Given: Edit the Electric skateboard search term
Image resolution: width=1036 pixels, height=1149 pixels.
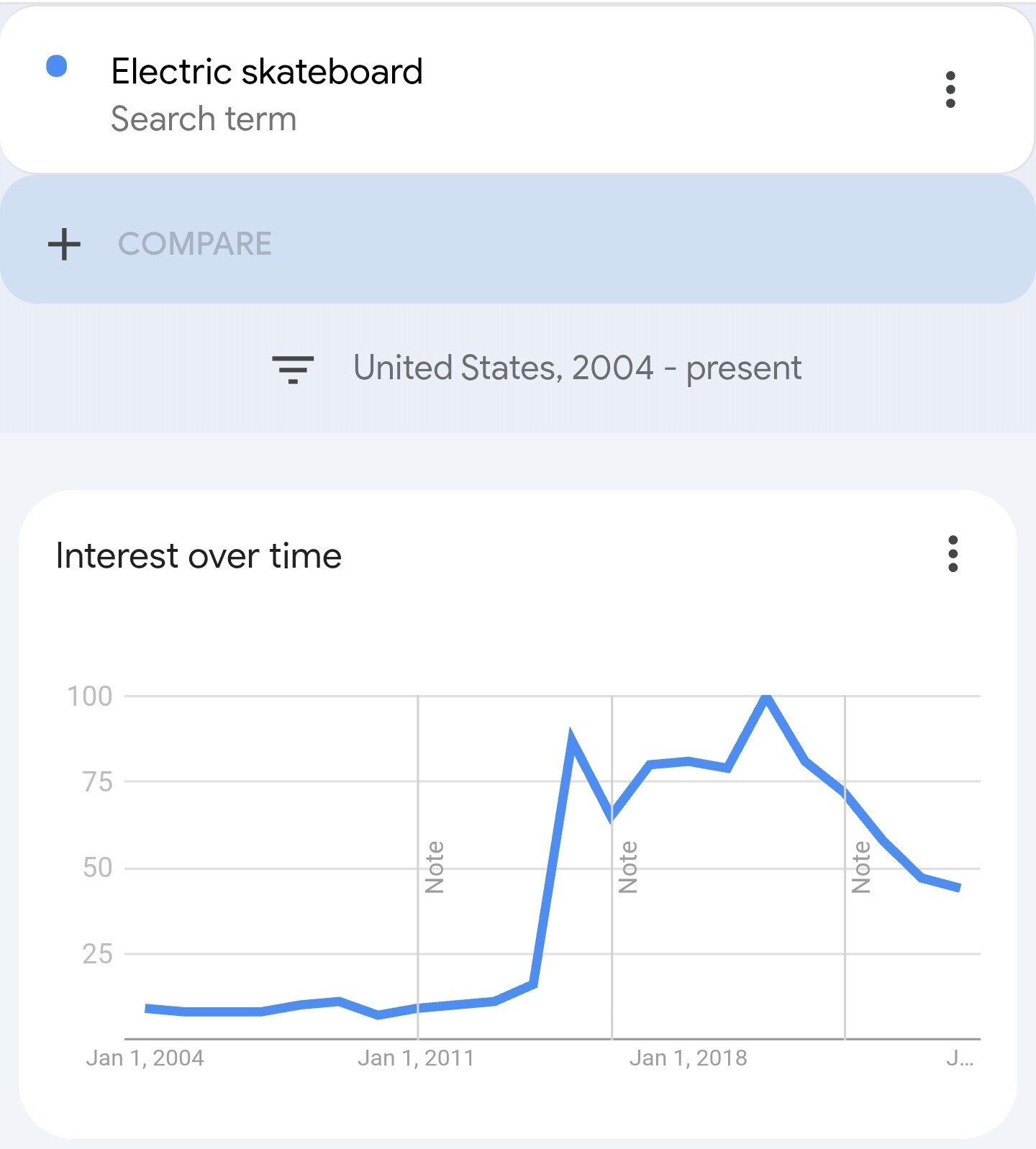Looking at the screenshot, I should pos(267,71).
